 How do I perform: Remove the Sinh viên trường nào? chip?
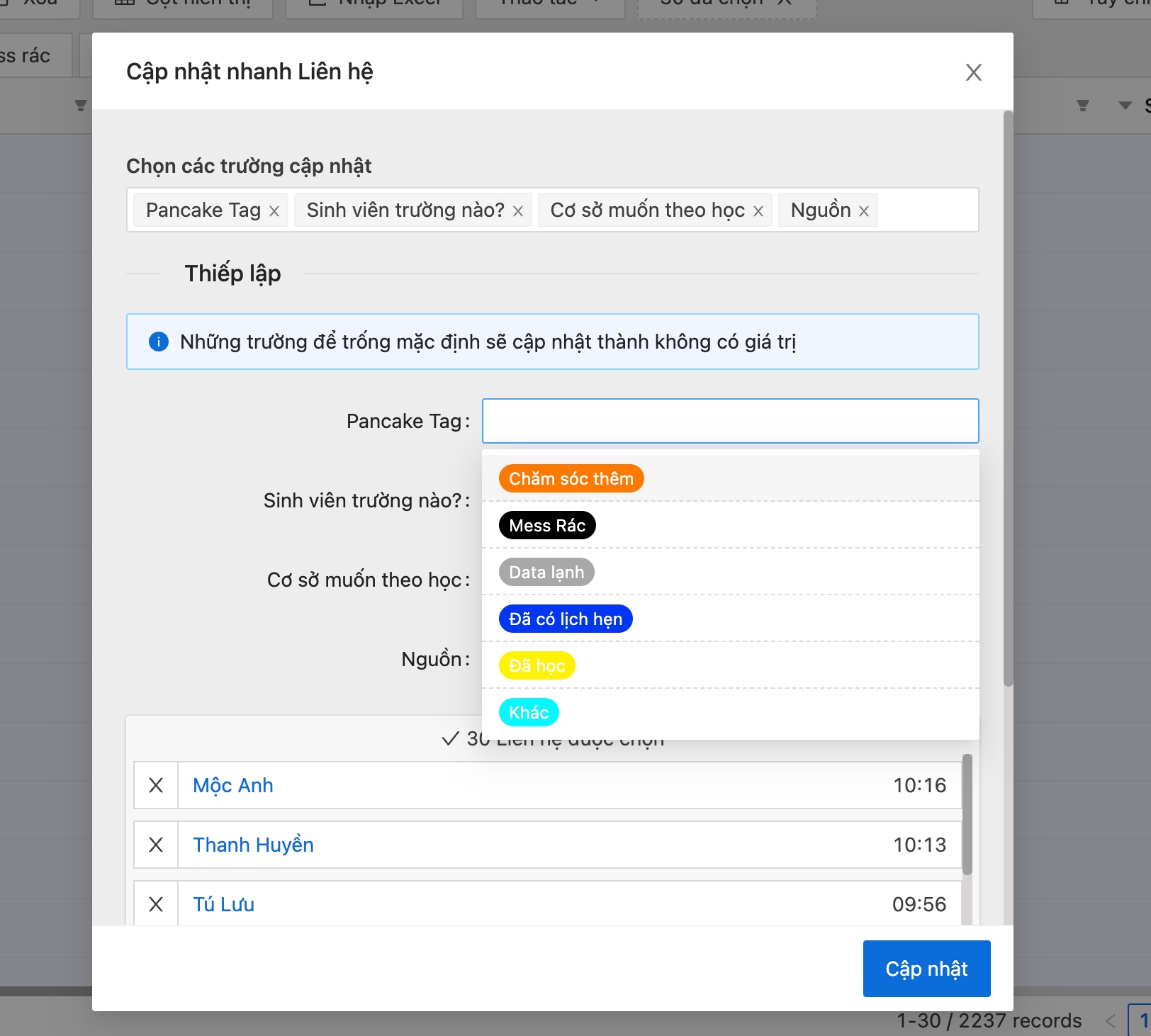coord(518,211)
